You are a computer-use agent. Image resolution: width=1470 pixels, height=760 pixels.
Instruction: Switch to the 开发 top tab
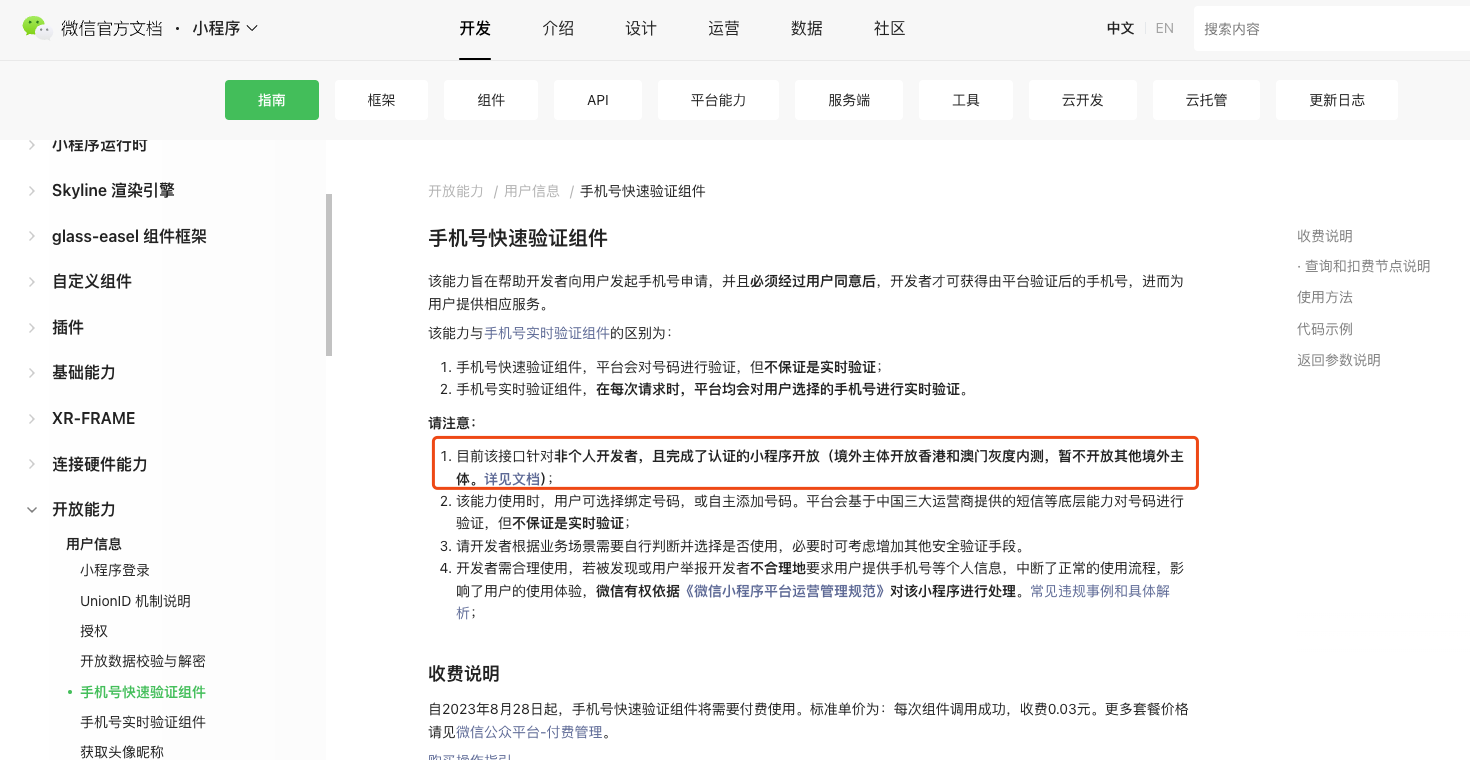pyautogui.click(x=475, y=28)
